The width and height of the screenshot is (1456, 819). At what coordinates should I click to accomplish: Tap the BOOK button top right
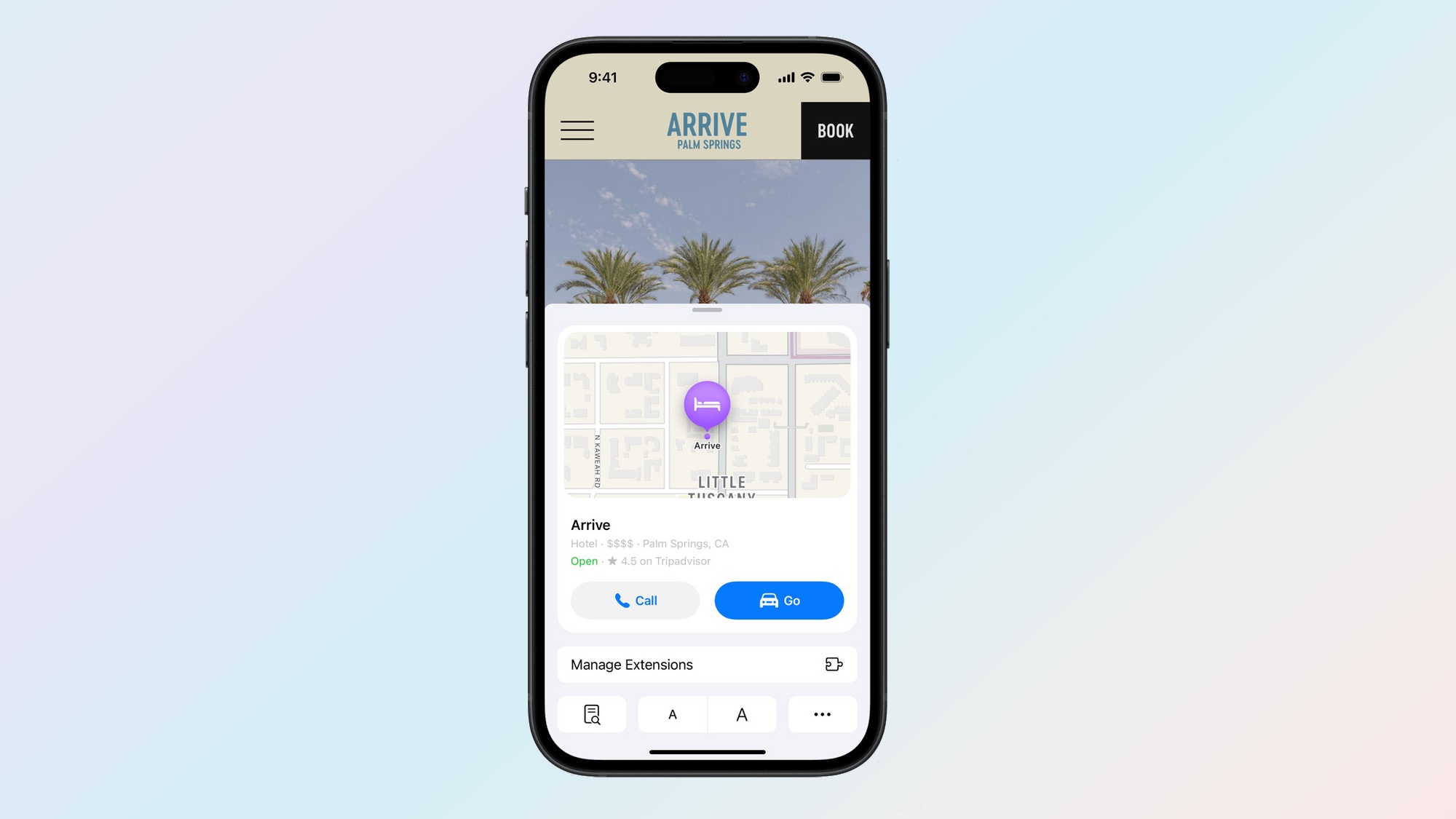click(834, 131)
